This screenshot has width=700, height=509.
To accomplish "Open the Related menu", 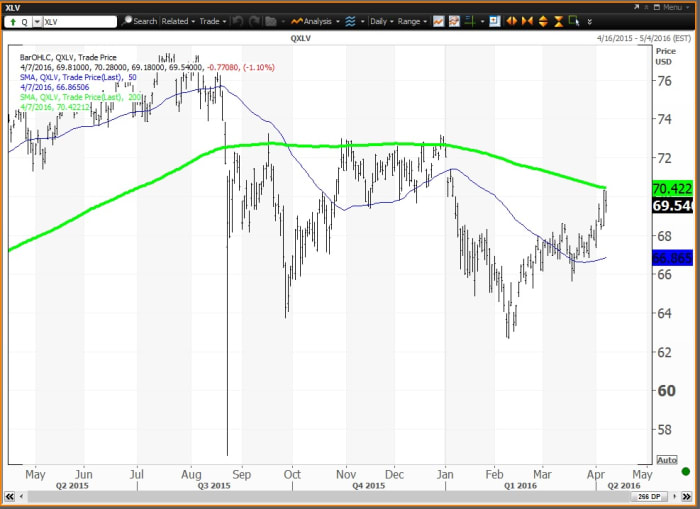I will click(x=177, y=21).
